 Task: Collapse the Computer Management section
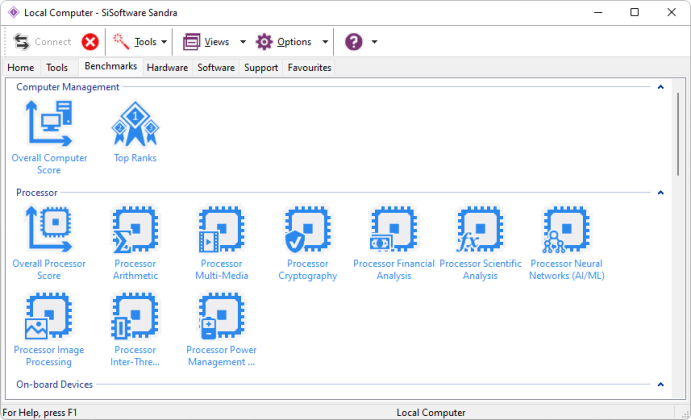(661, 87)
